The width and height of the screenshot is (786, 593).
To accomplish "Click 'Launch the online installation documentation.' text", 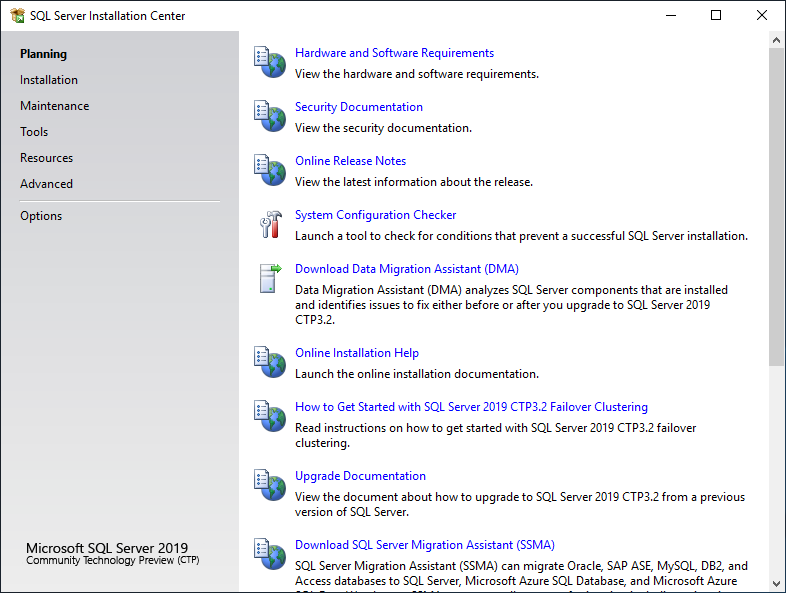I will click(x=417, y=374).
